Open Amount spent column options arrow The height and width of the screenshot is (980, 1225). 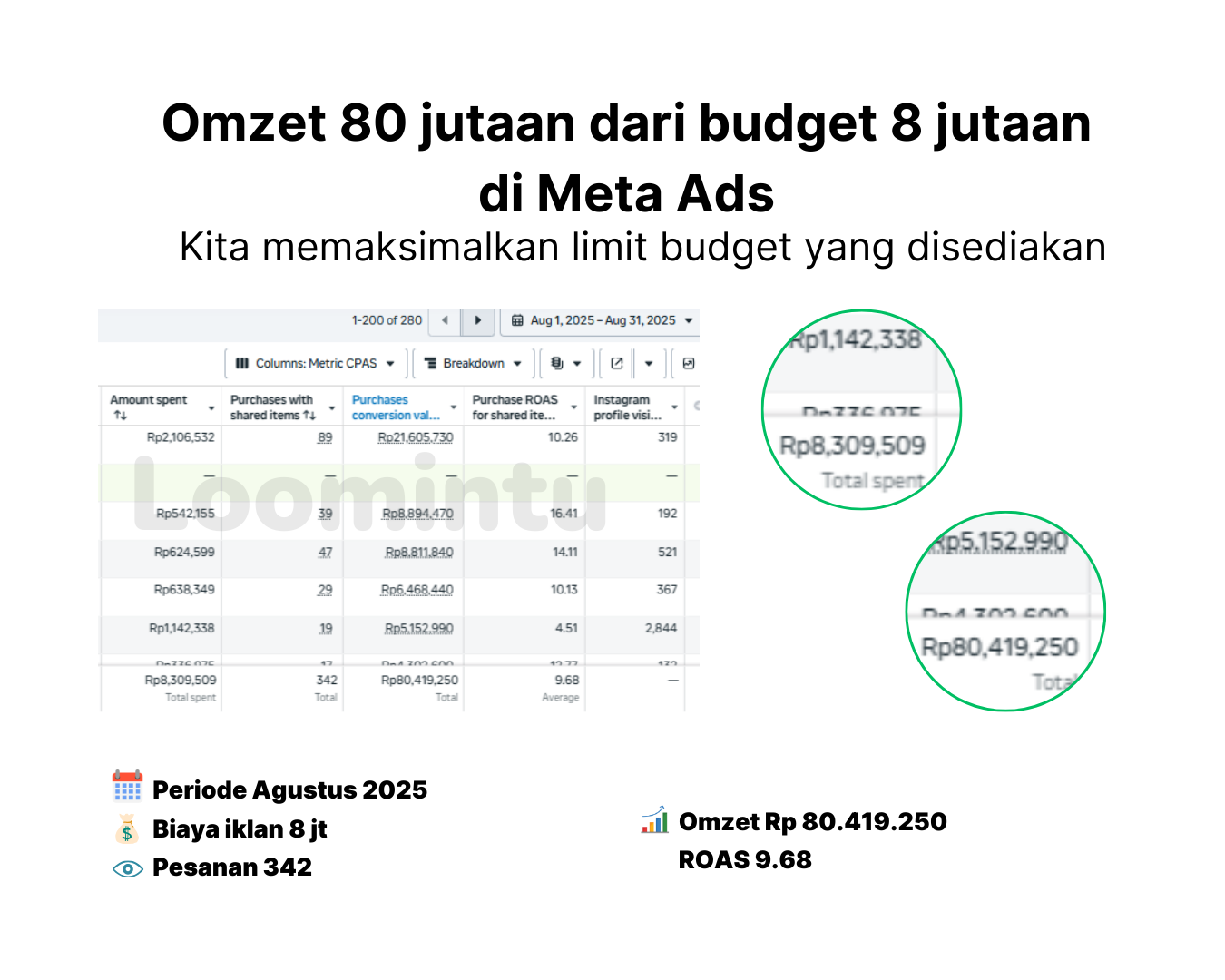pos(211,408)
